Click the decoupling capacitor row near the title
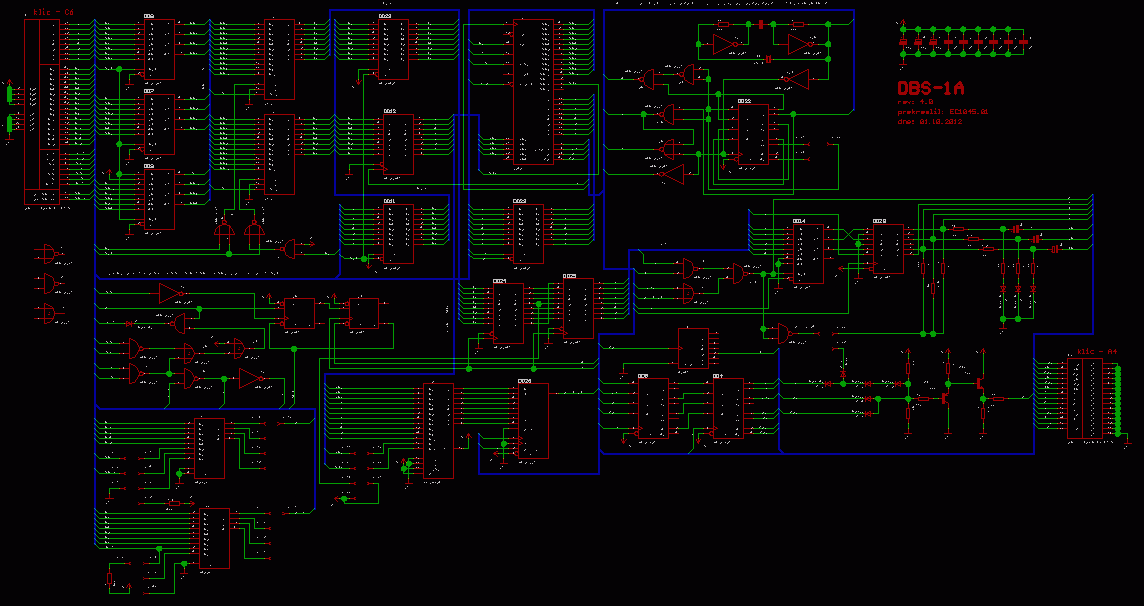 point(965,42)
